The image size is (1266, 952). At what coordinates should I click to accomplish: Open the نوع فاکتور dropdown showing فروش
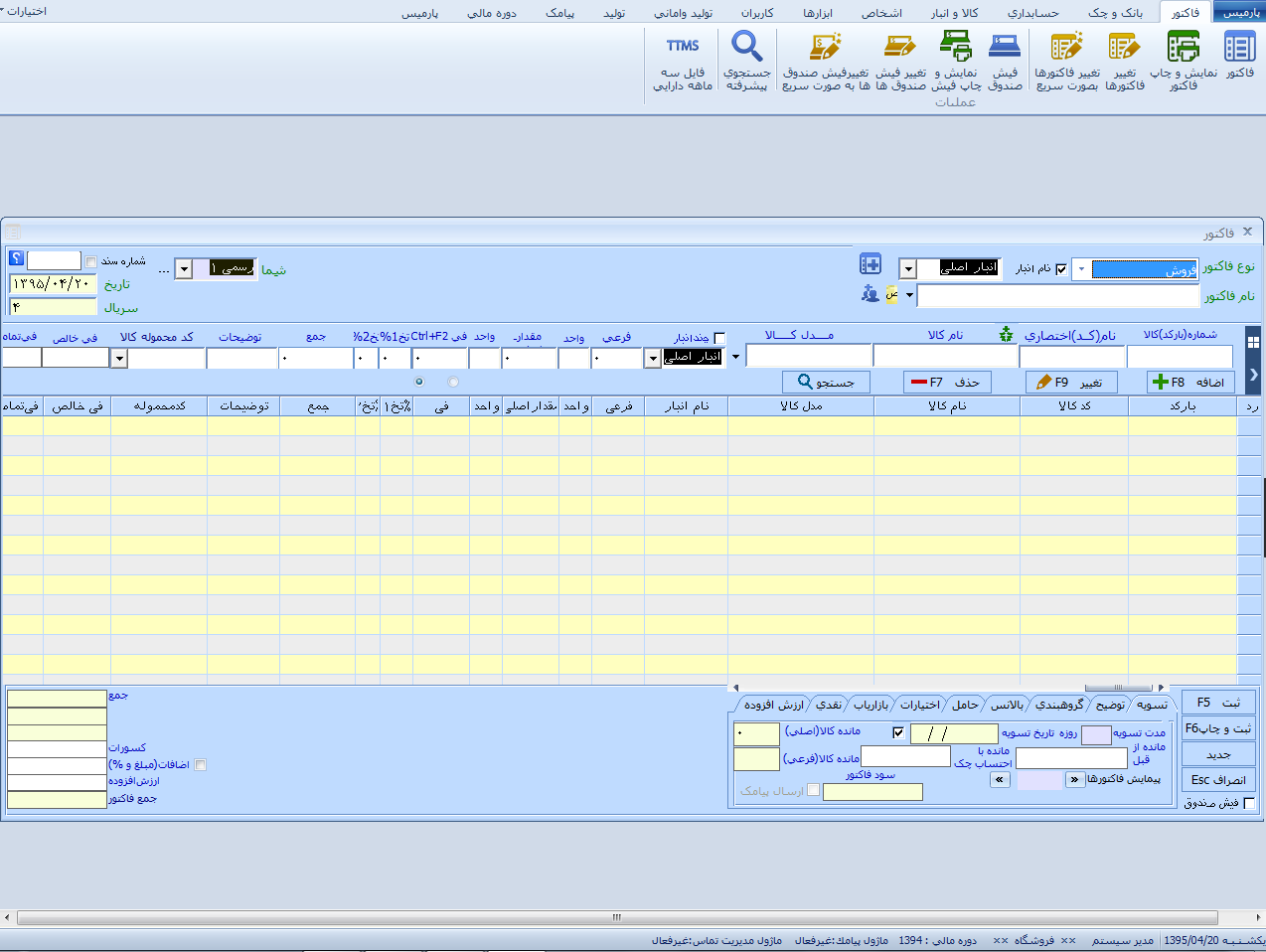pos(1080,269)
